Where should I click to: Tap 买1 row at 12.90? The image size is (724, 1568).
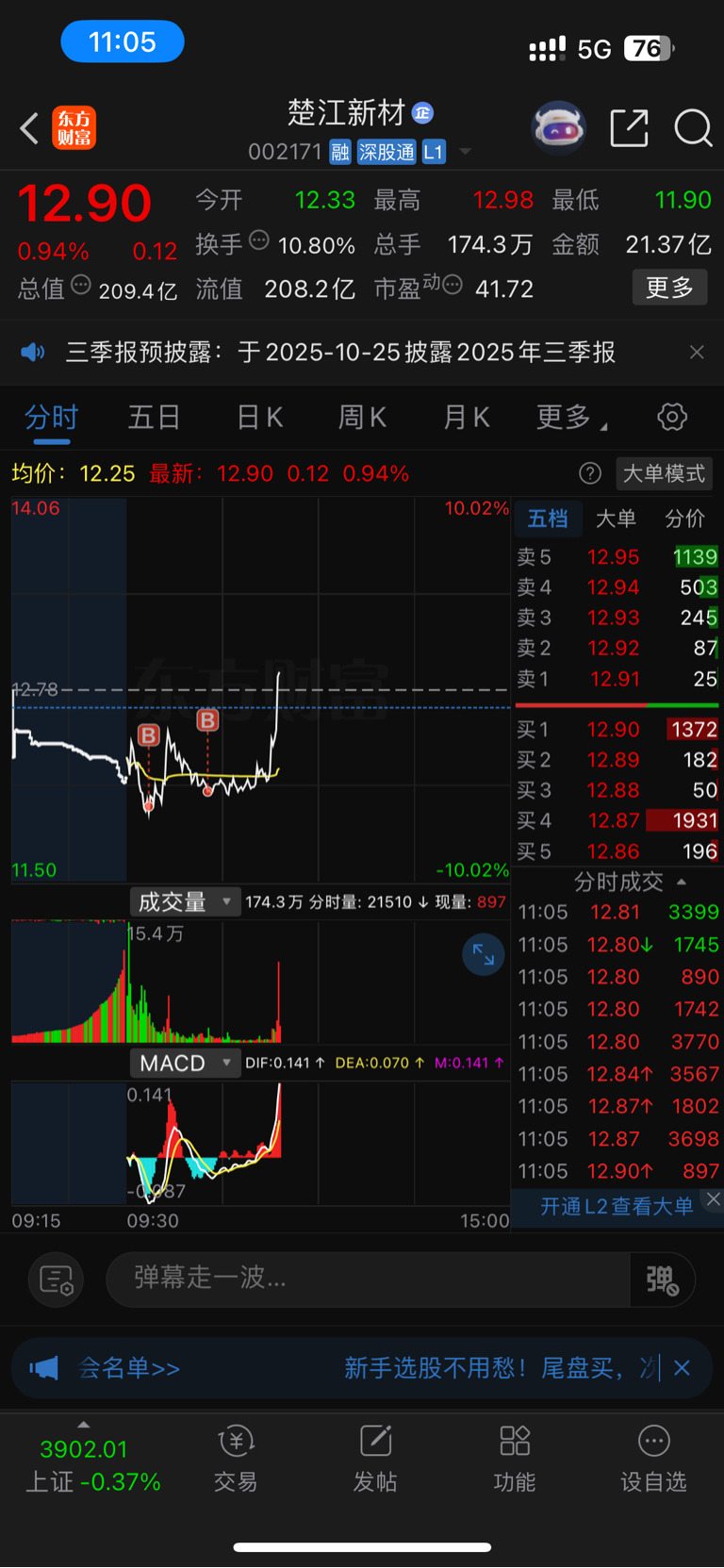tap(617, 730)
